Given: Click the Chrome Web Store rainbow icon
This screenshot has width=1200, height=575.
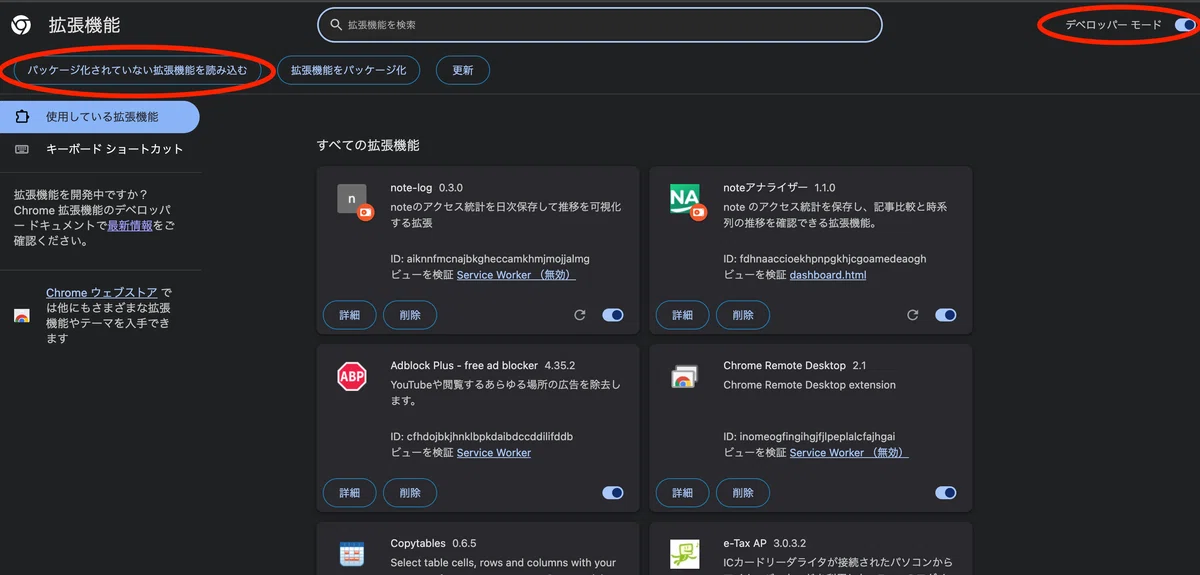Looking at the screenshot, I should click(x=22, y=316).
